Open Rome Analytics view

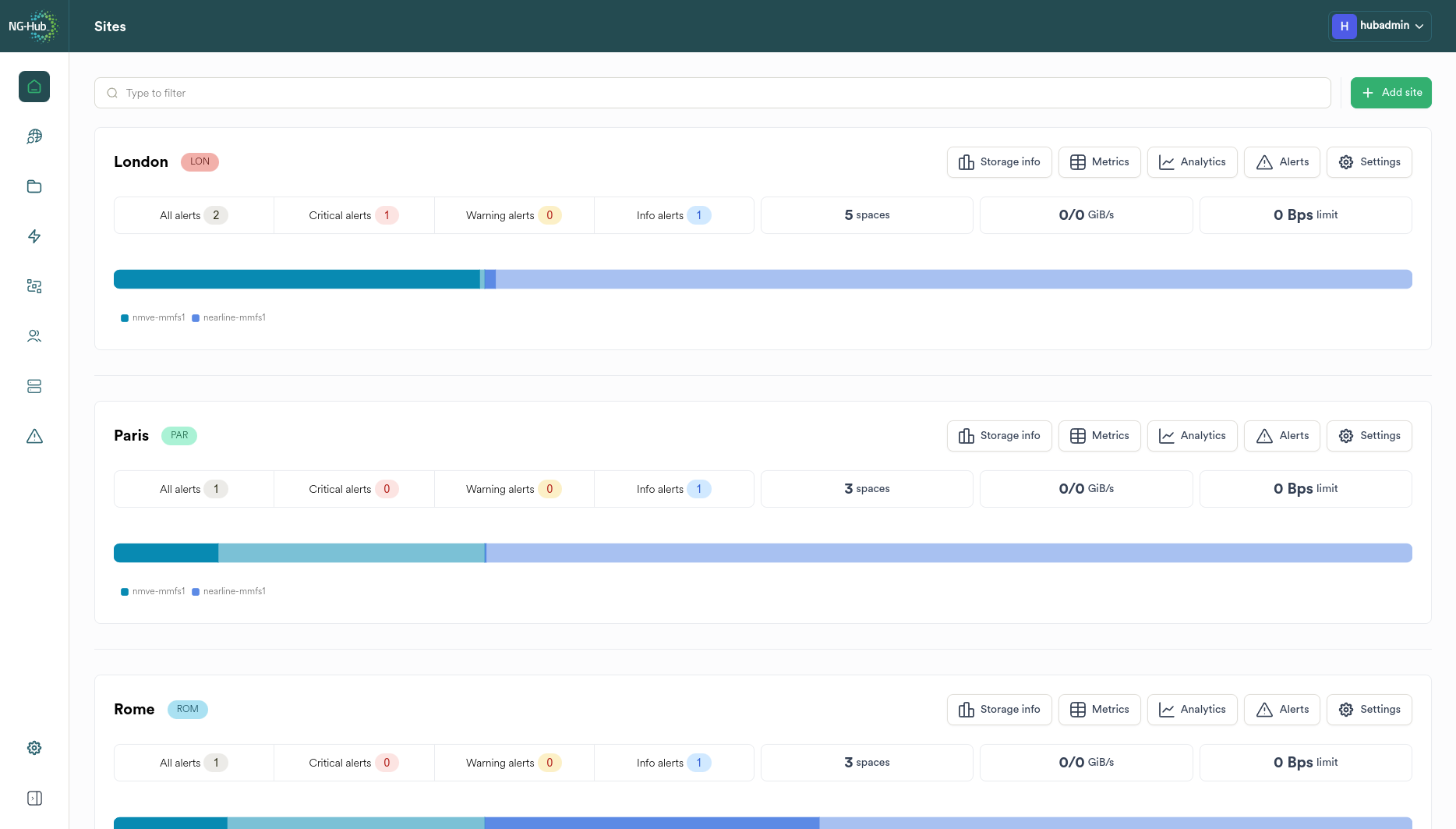1192,710
